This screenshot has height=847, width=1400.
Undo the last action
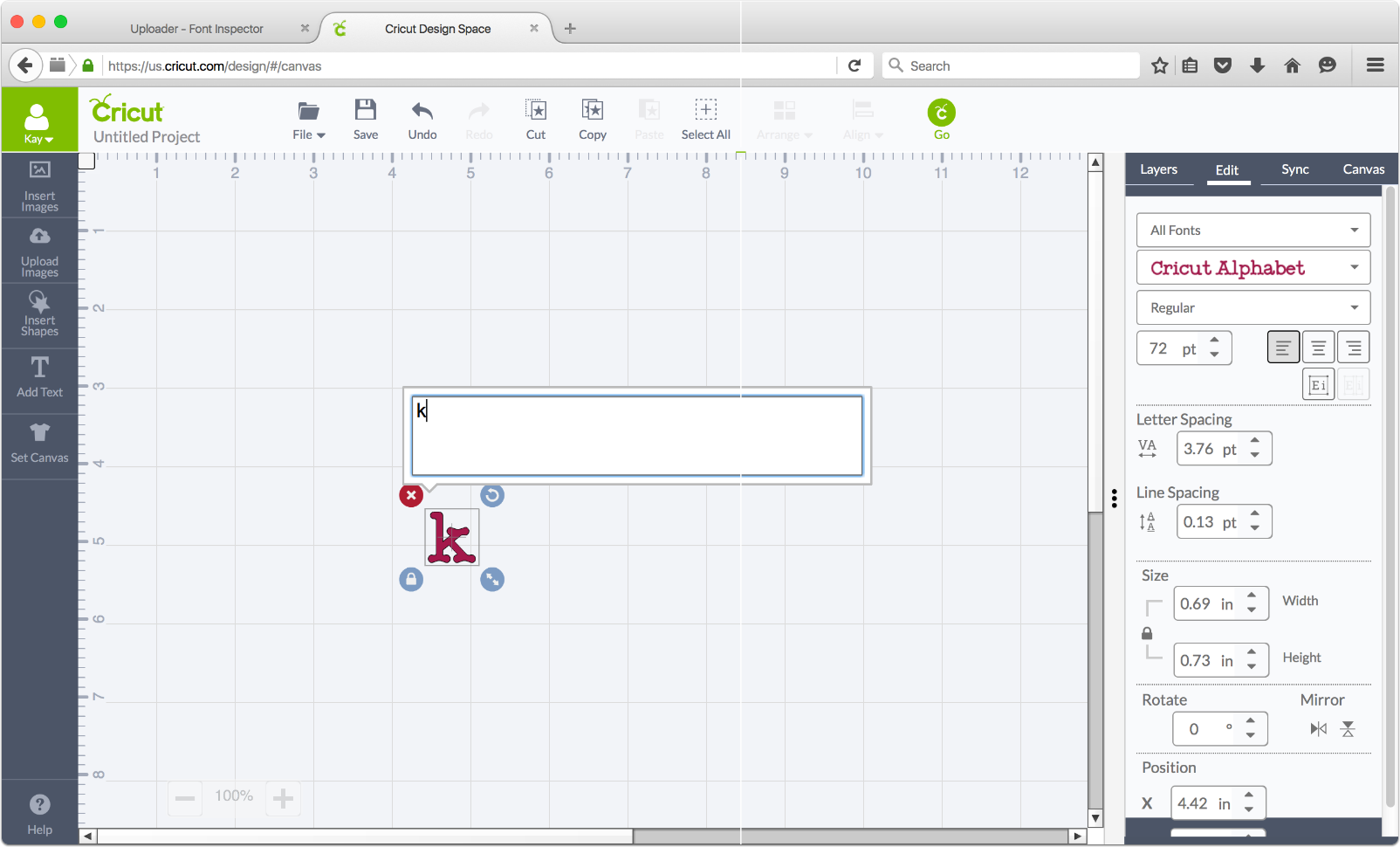coord(422,119)
